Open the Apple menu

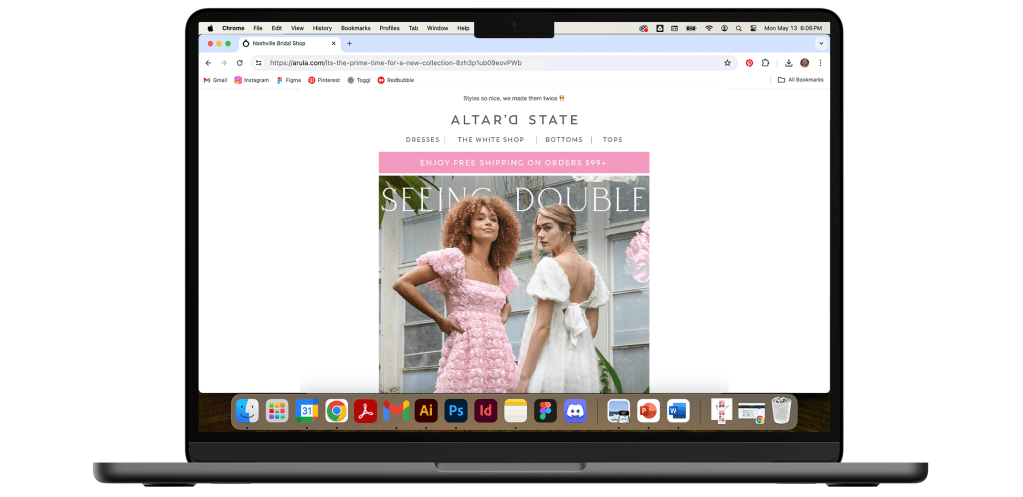pyautogui.click(x=210, y=28)
